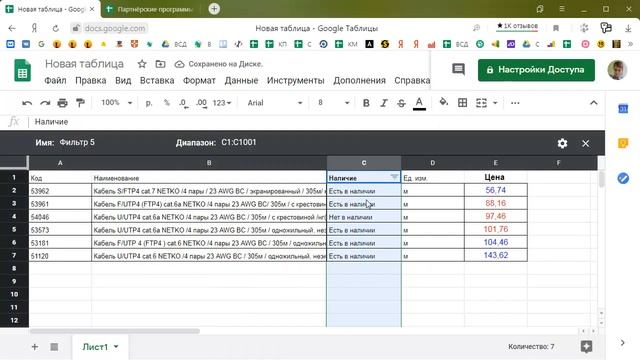Open filter view settings gear
The height and width of the screenshot is (360, 640).
point(562,143)
